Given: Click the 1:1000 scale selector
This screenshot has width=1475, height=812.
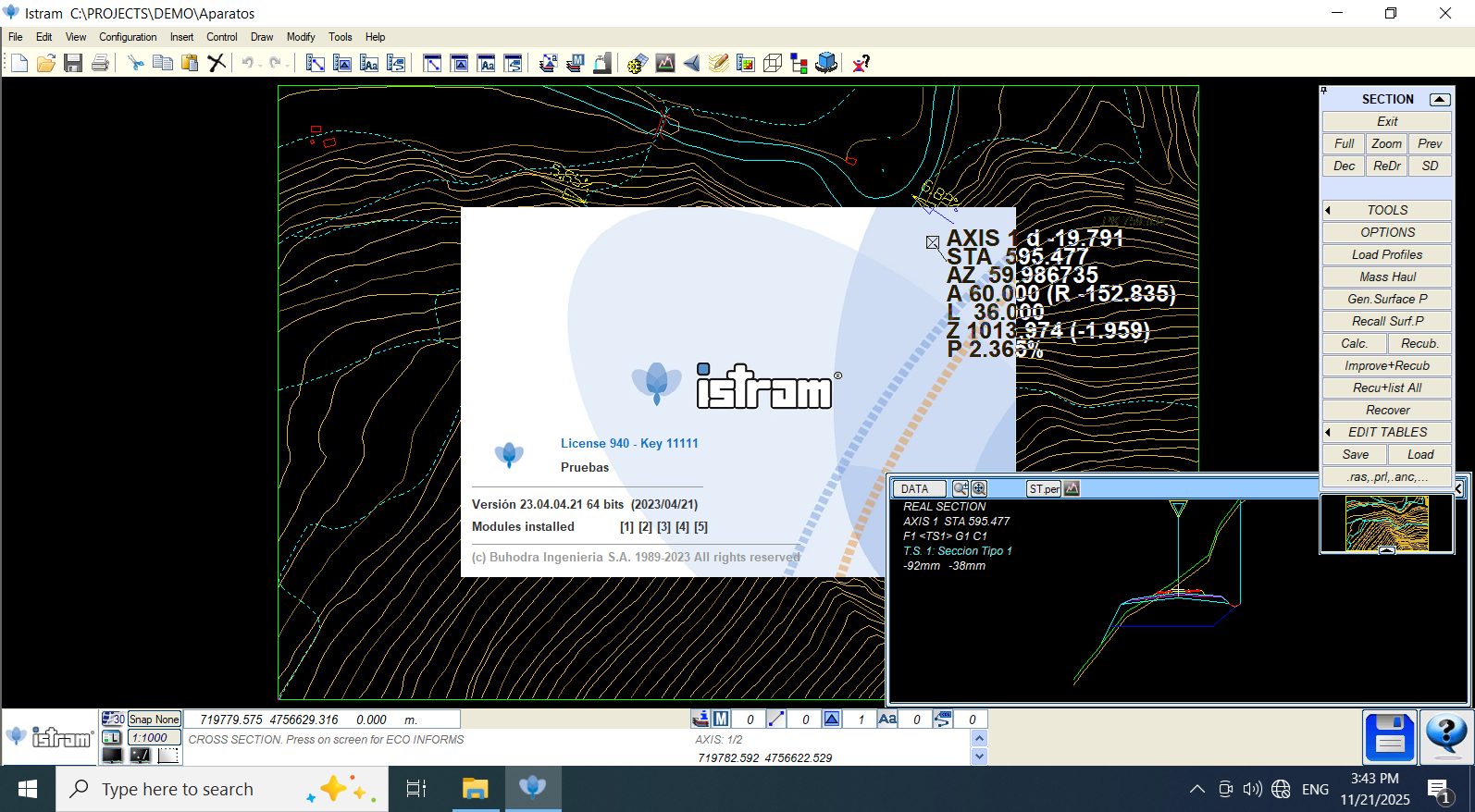Looking at the screenshot, I should click(154, 737).
